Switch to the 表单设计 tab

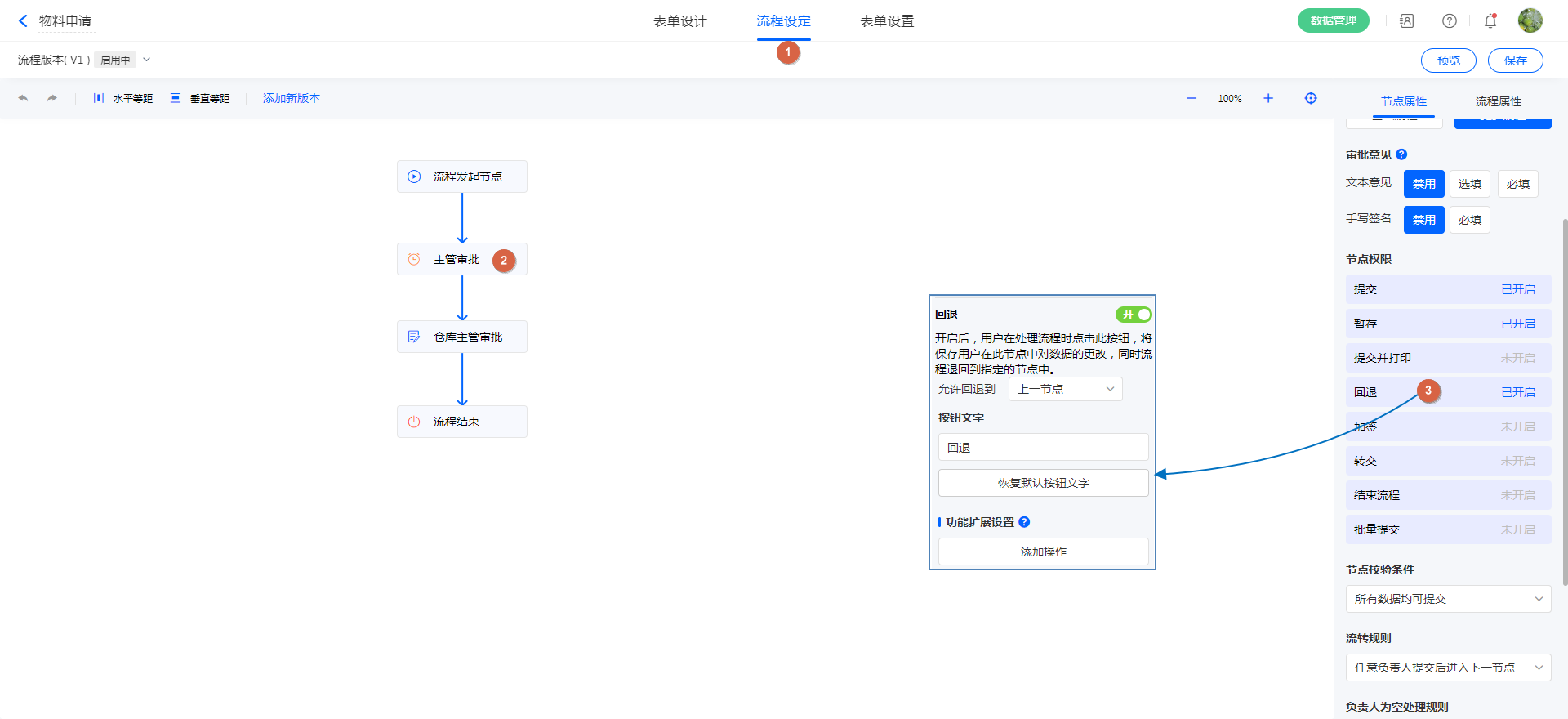coord(679,21)
